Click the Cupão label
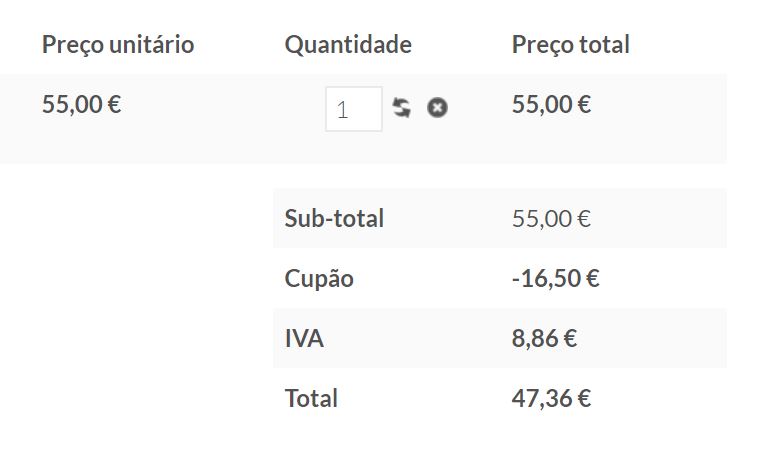Image resolution: width=774 pixels, height=472 pixels. coord(319,278)
